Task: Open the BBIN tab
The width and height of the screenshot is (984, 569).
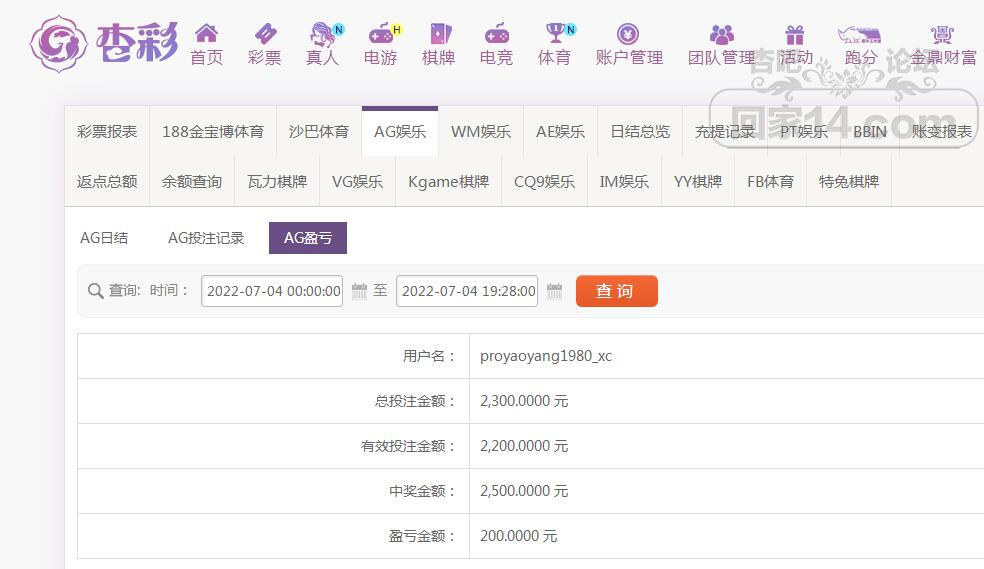Action: (x=870, y=132)
